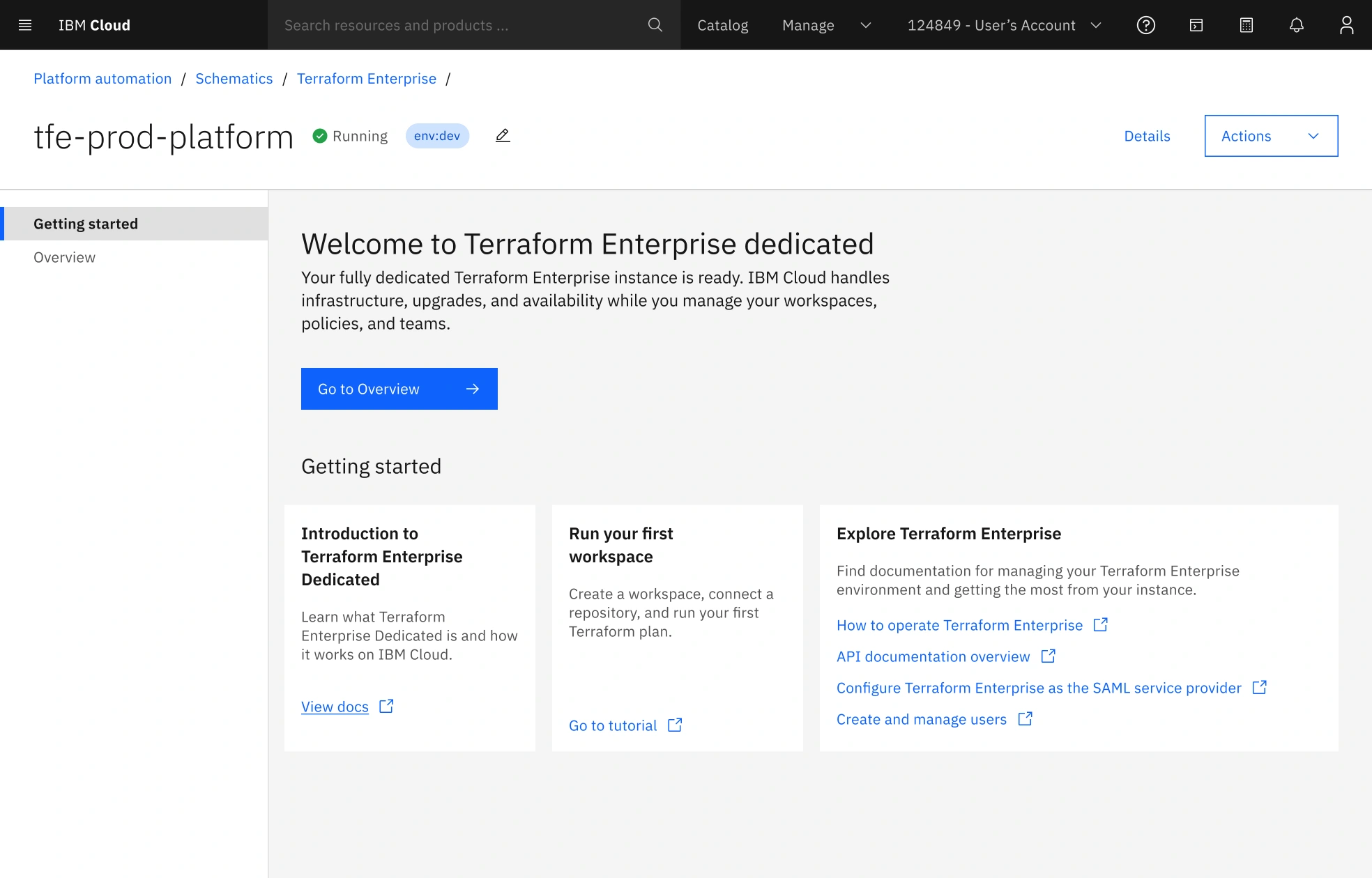1372x878 pixels.
Task: Click the tfe-prod-platform title
Action: [x=164, y=137]
